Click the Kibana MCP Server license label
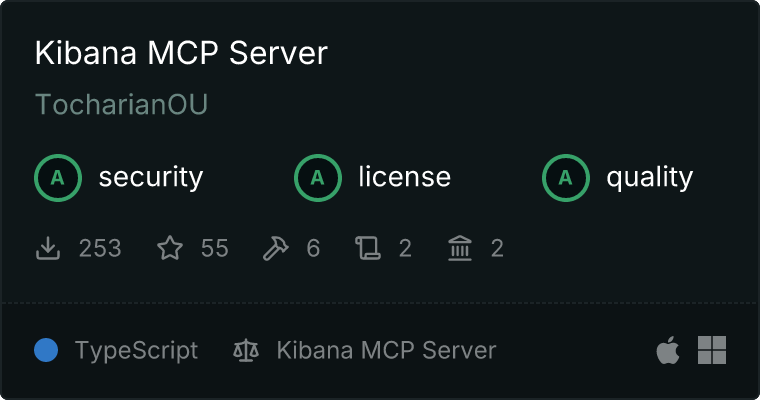This screenshot has height=400, width=760. 387,350
